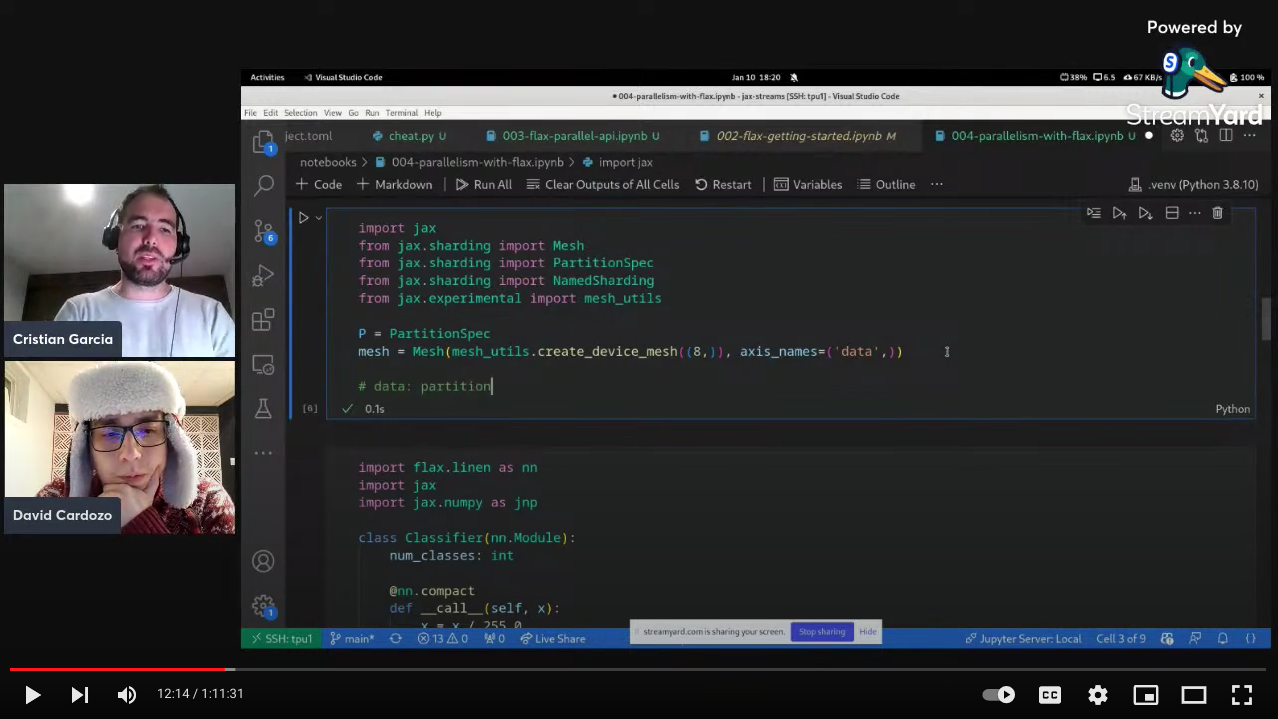
Task: Open more cell actions ellipsis
Action: [1195, 213]
